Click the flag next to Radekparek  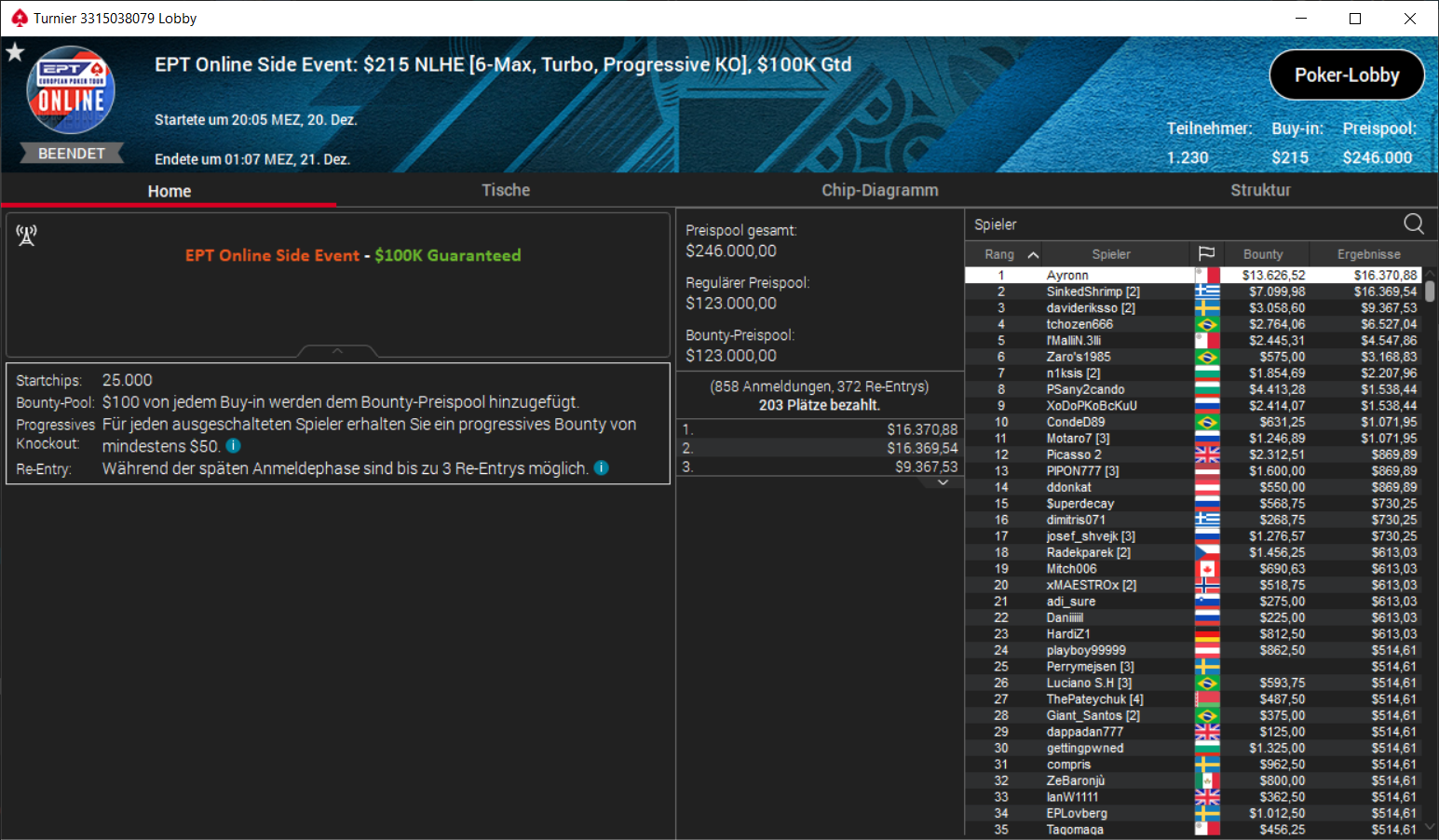1207,552
